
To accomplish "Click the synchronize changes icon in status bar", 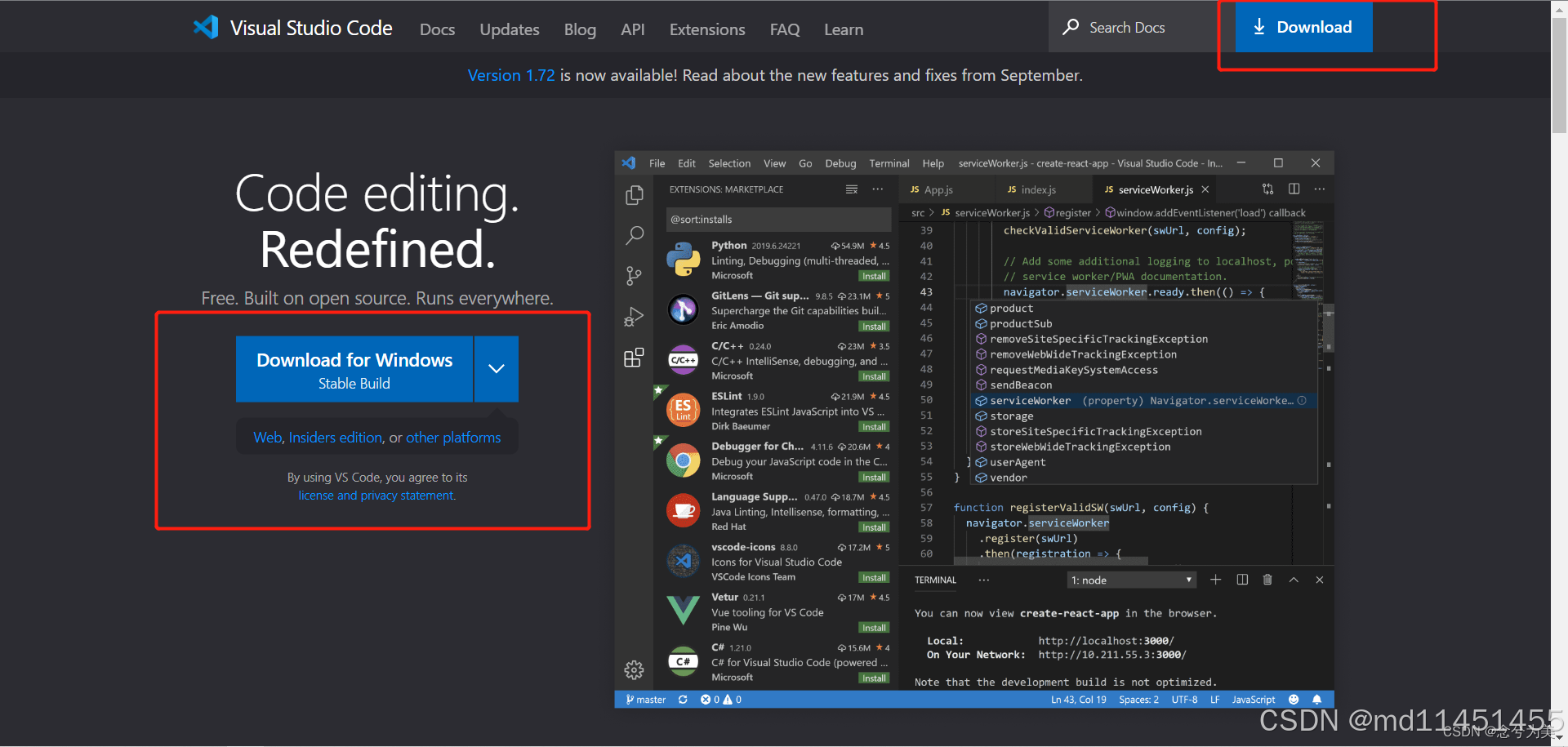I will tap(683, 700).
